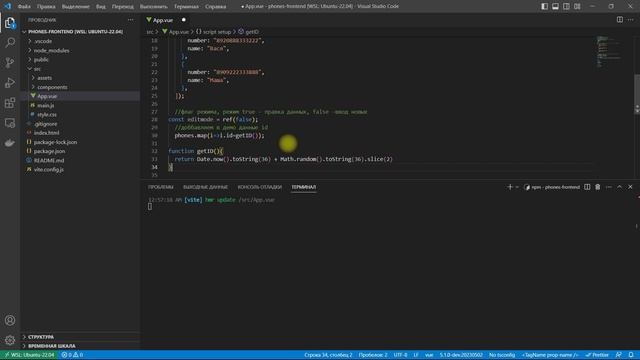
Task: Expand the assets folder
Action: [x=44, y=78]
